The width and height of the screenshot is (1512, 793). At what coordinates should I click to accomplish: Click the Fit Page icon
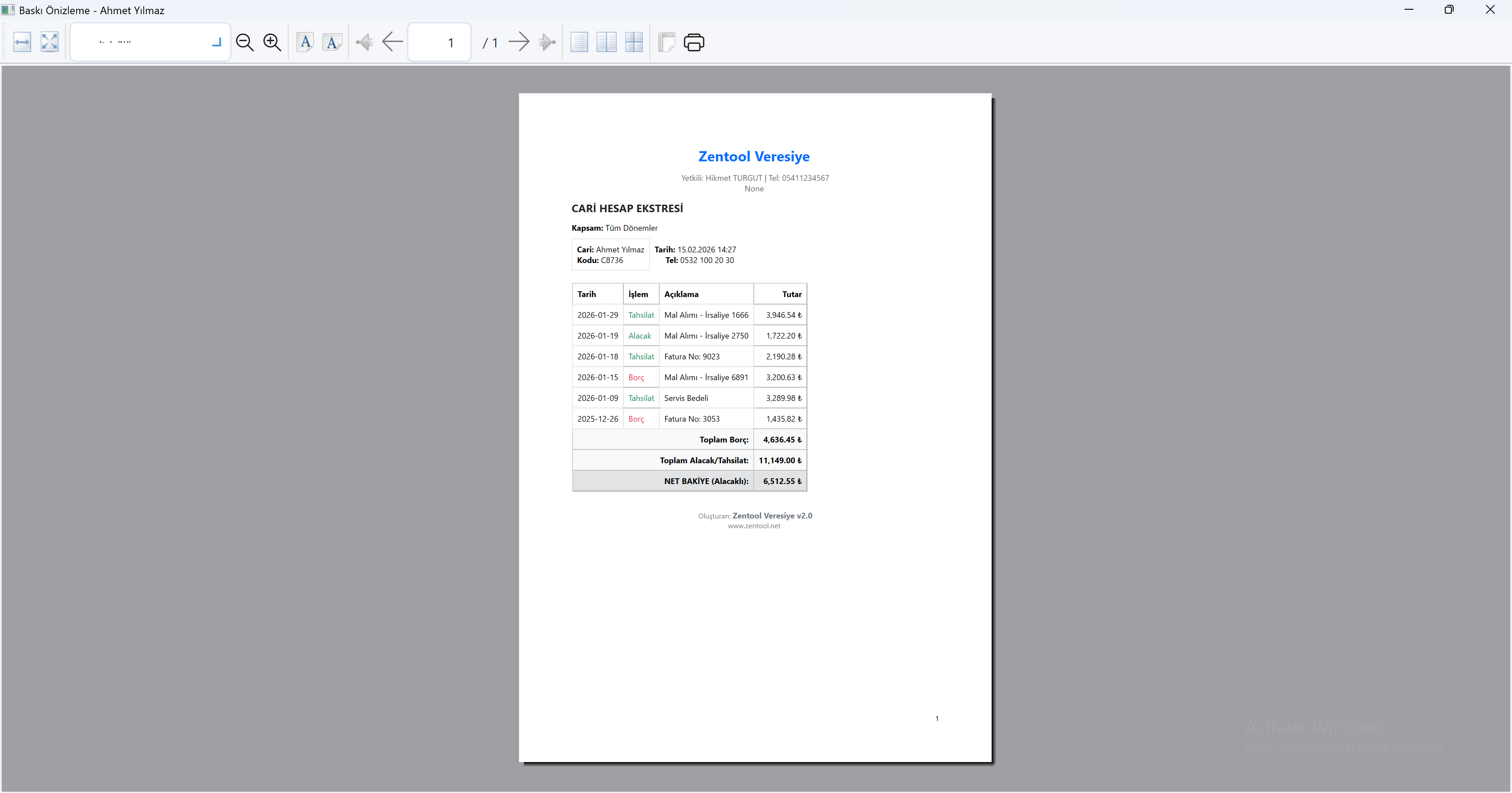pyautogui.click(x=50, y=42)
